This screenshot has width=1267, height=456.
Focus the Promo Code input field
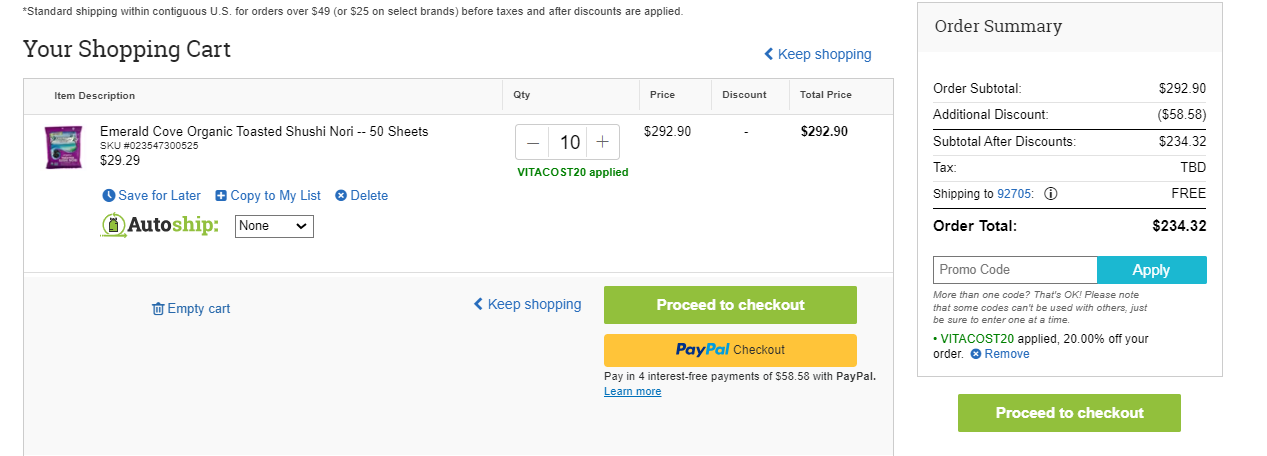pyautogui.click(x=1015, y=270)
